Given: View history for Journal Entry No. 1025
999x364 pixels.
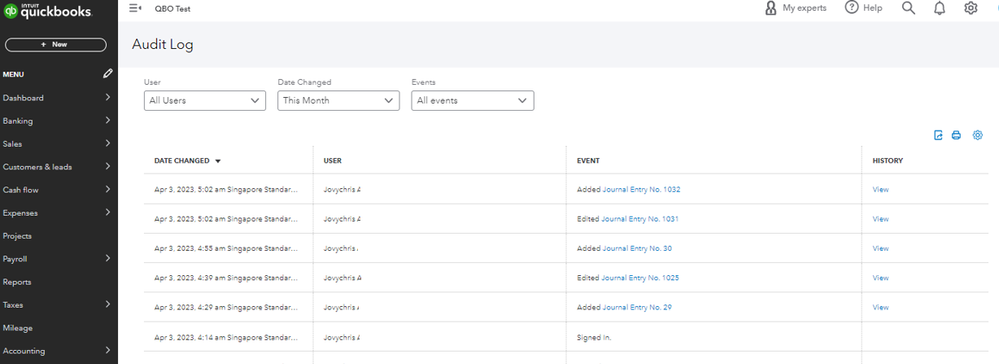Looking at the screenshot, I should pyautogui.click(x=880, y=278).
